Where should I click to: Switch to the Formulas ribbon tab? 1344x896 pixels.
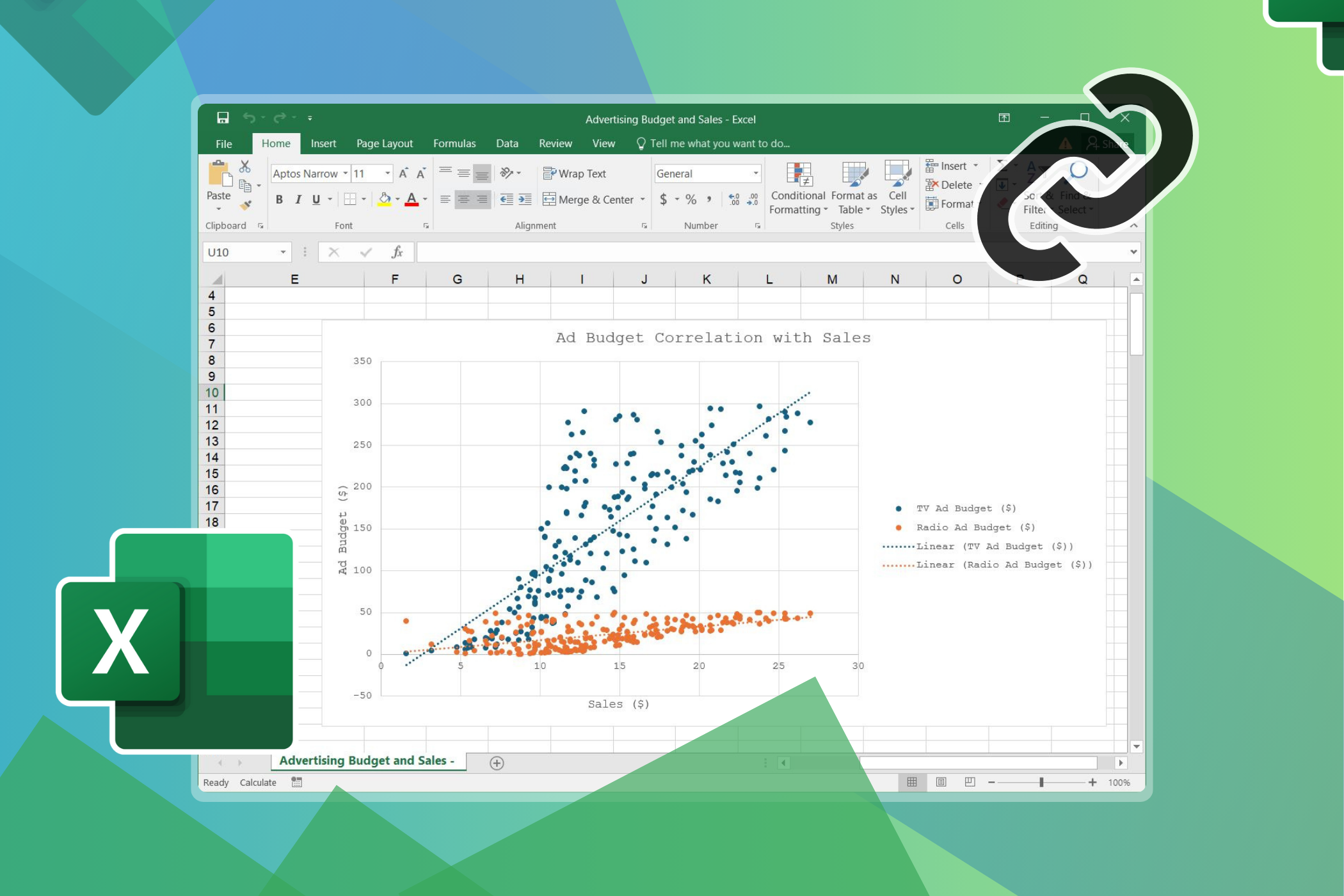coord(454,143)
